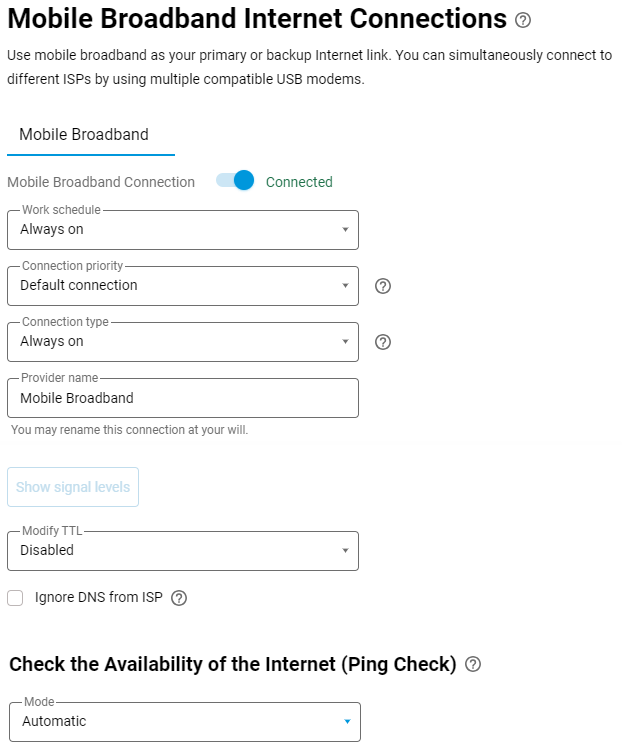622x751 pixels.
Task: Select the Mobile Broadband Internet Connections heading
Action: point(257,19)
